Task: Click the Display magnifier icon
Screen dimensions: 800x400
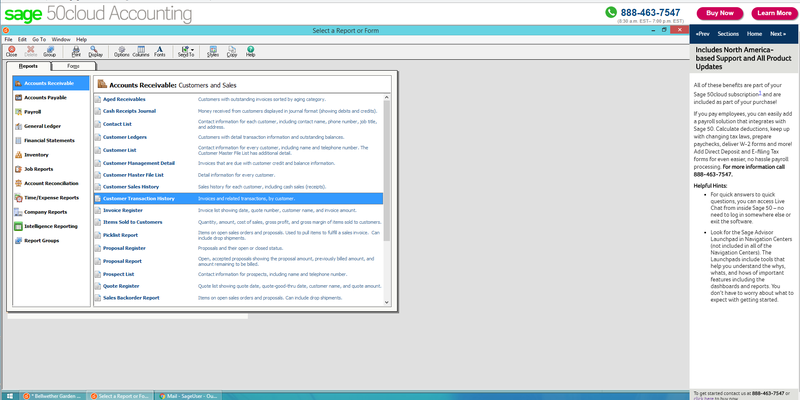Action: pos(95,52)
